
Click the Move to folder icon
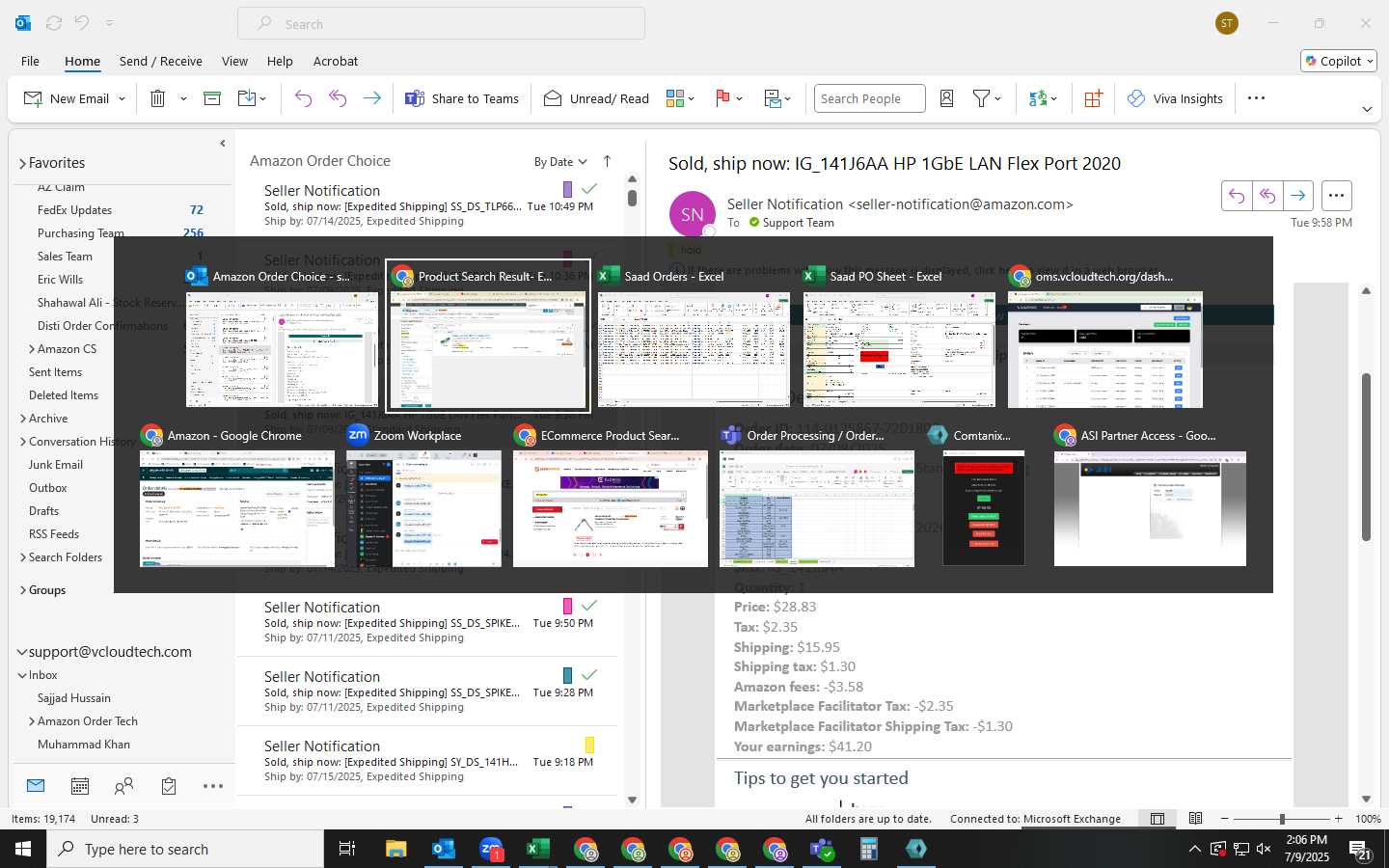(x=247, y=98)
